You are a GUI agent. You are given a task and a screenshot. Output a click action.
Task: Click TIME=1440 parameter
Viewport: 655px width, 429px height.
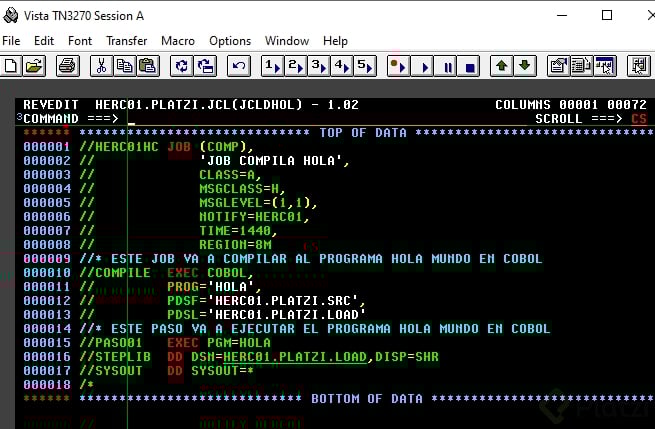pos(238,231)
